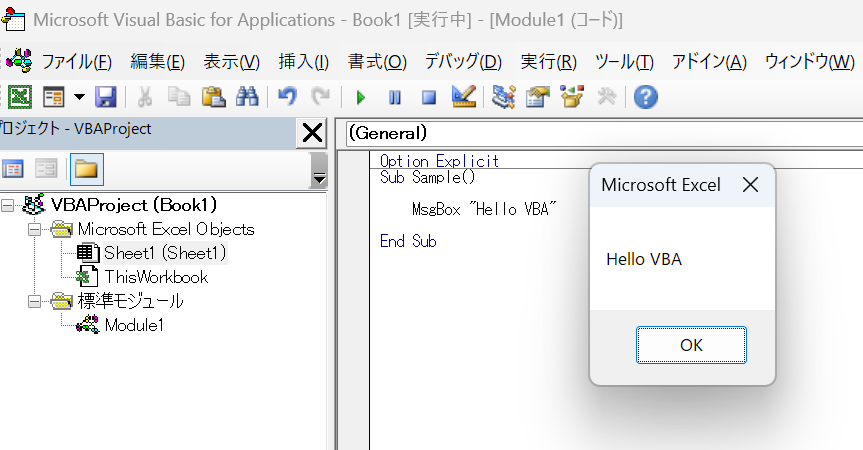
Task: Open the Project Explorer toolbar icon
Action: pos(504,97)
